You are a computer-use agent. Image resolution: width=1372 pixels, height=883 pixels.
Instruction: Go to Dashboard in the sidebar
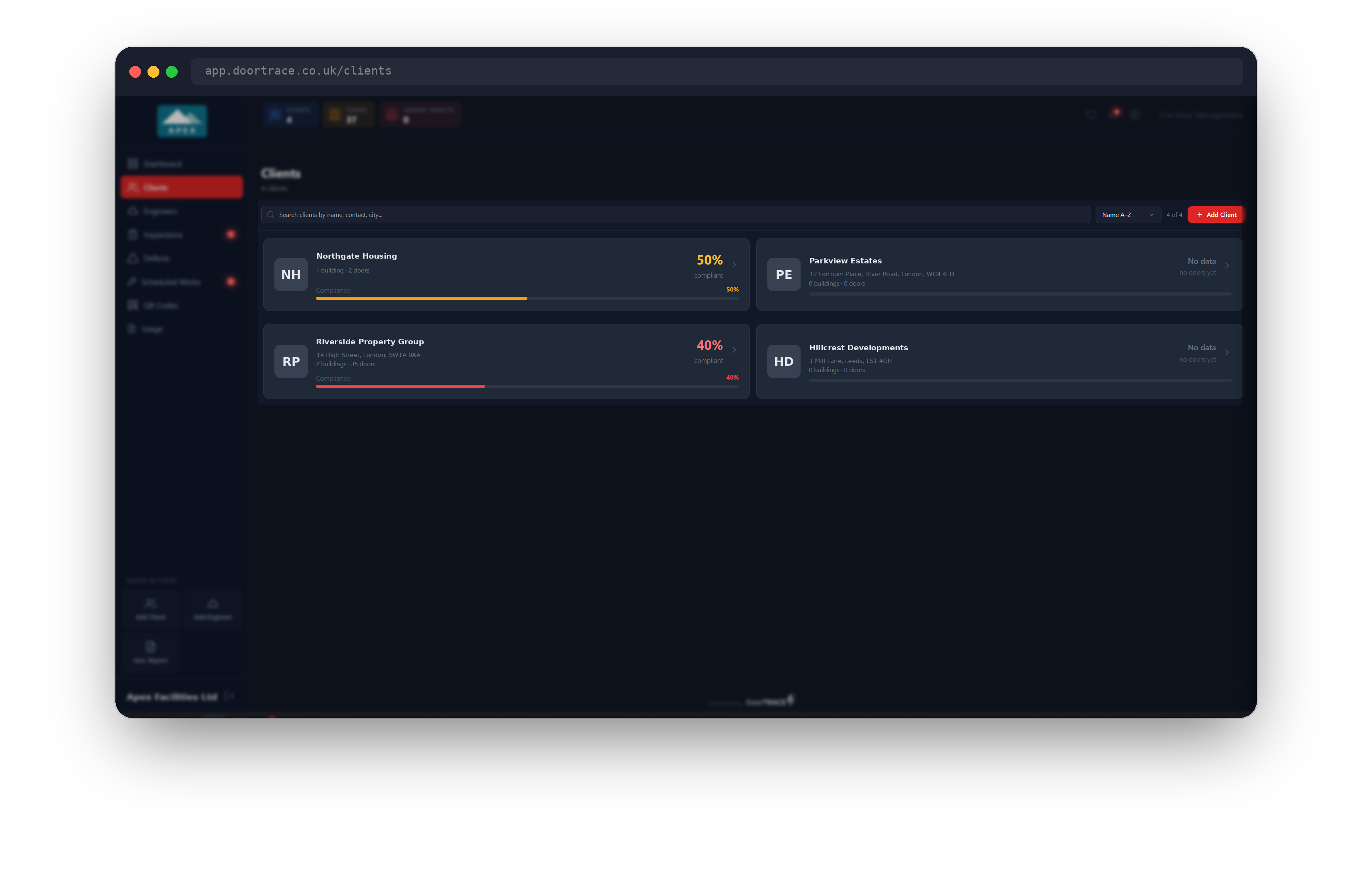click(x=182, y=164)
